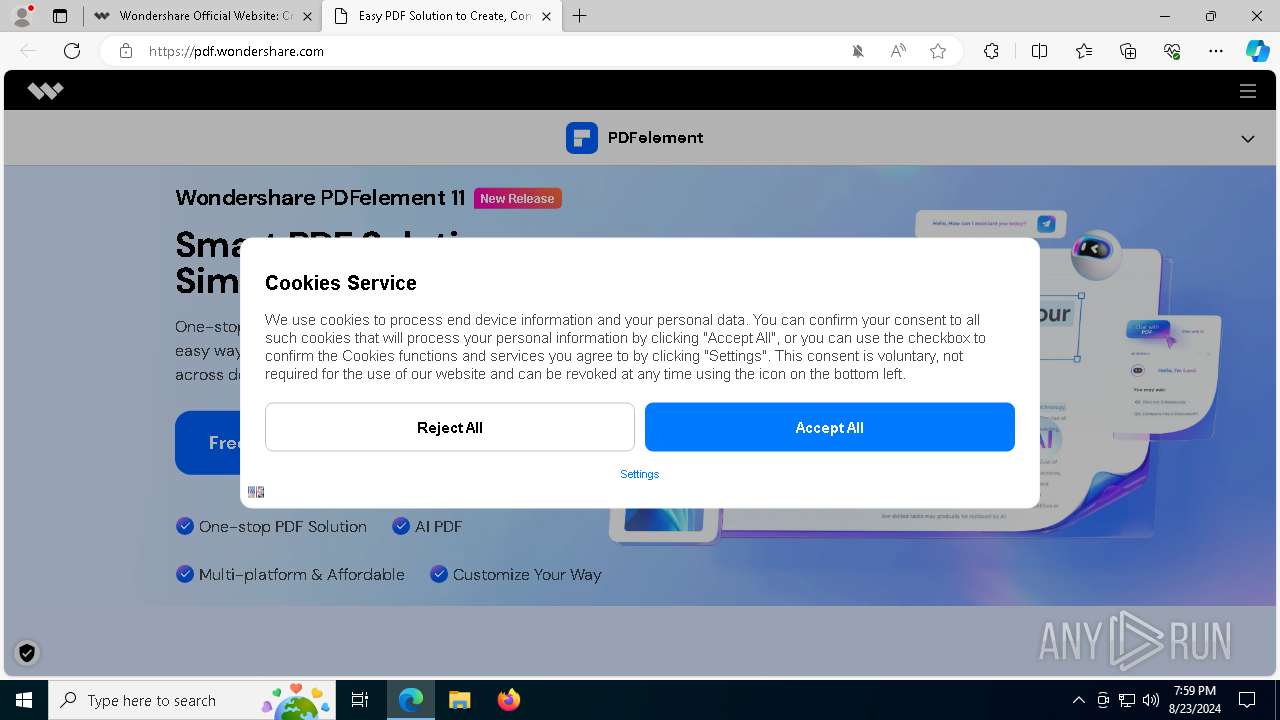Click the Wondershare logo in header
This screenshot has width=1280, height=720.
[45, 91]
